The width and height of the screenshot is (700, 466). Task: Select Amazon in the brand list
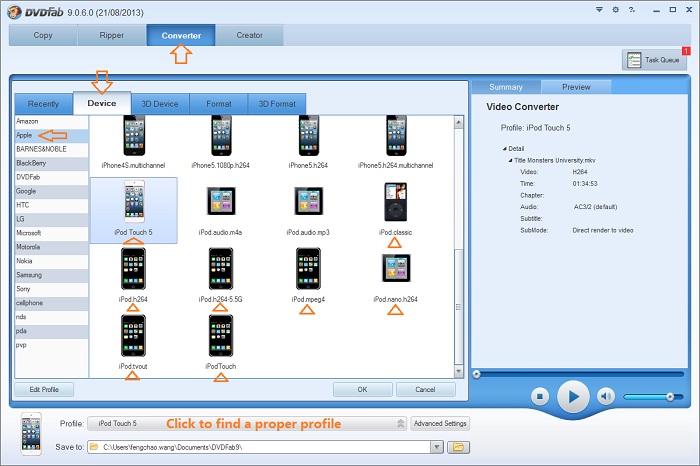click(x=51, y=121)
